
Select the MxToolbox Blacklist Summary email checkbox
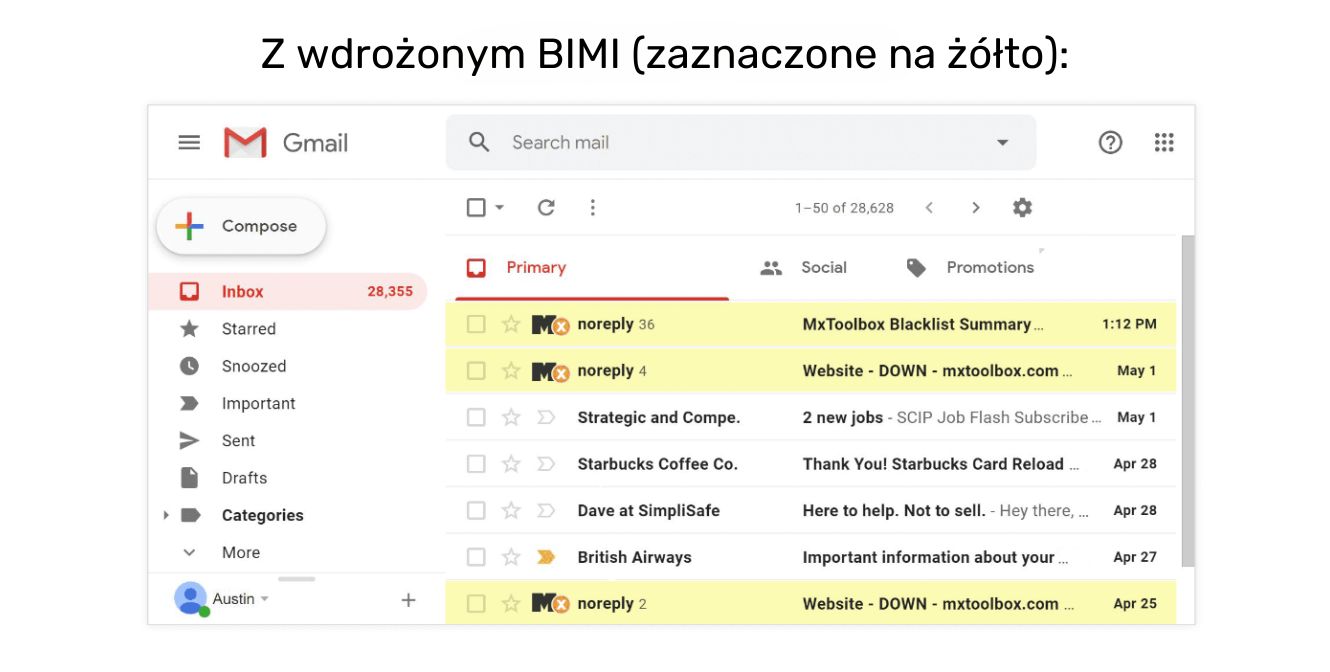click(476, 324)
